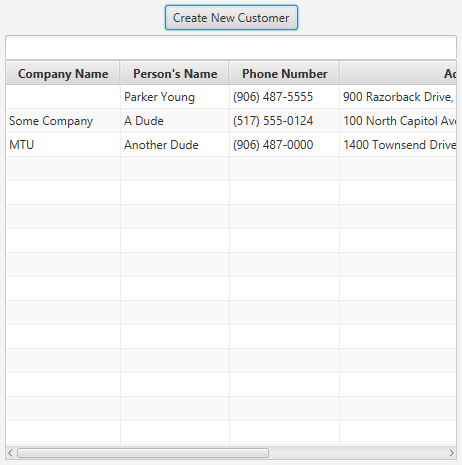
Task: Select the Another Dude name cell
Action: point(175,145)
